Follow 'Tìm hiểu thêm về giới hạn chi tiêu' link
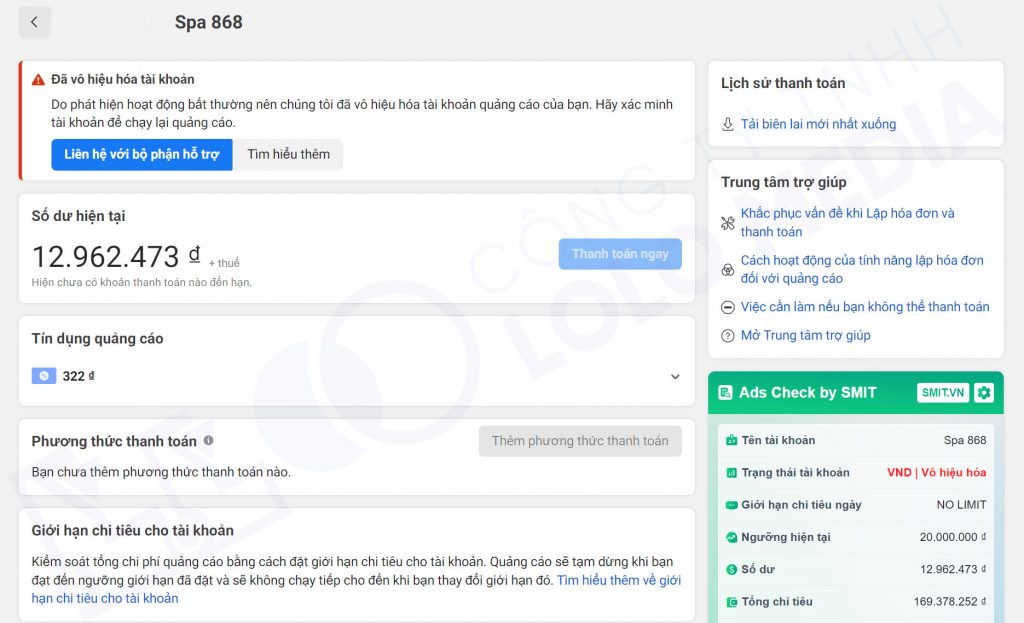This screenshot has height=623, width=1024. point(618,581)
